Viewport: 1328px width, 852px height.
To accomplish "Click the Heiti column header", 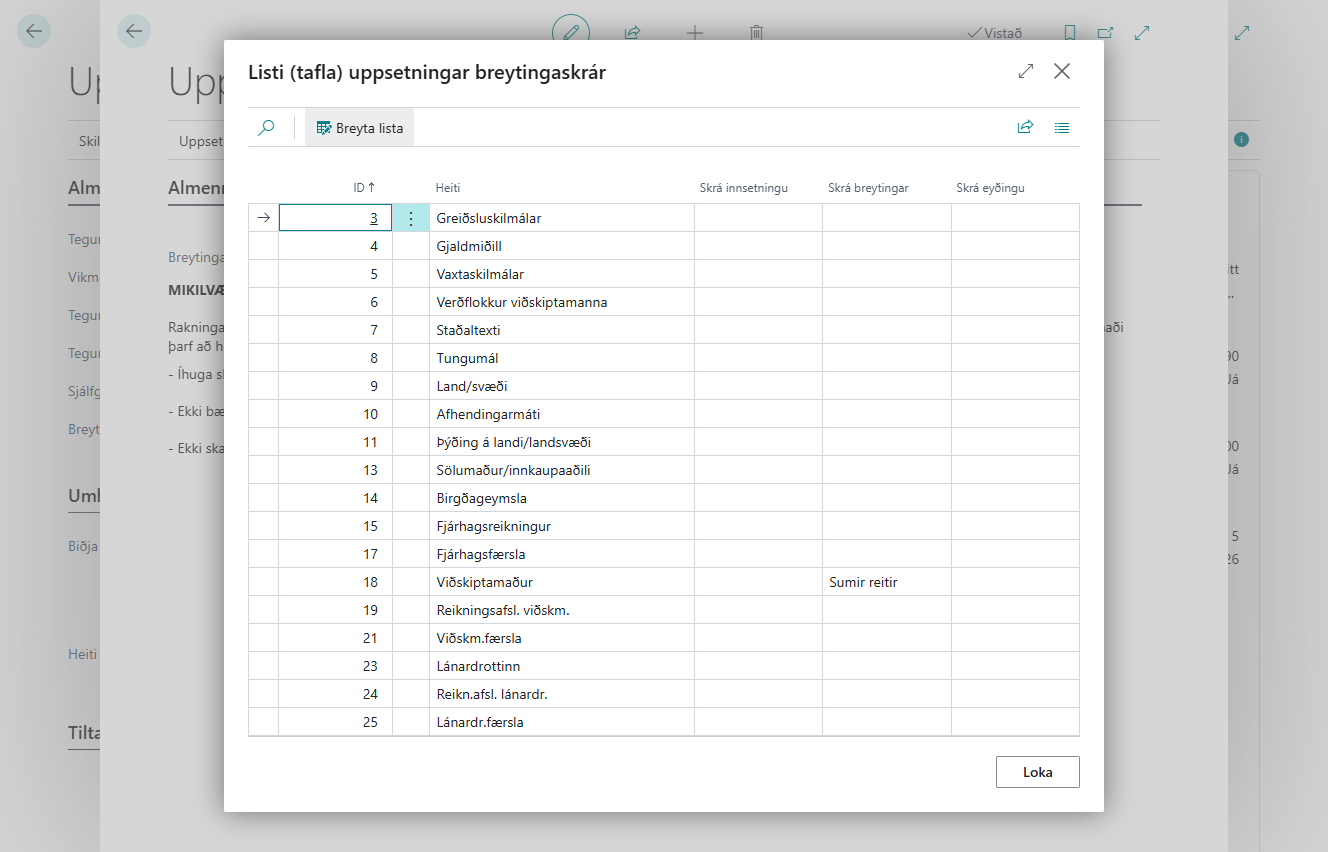I will pos(448,187).
